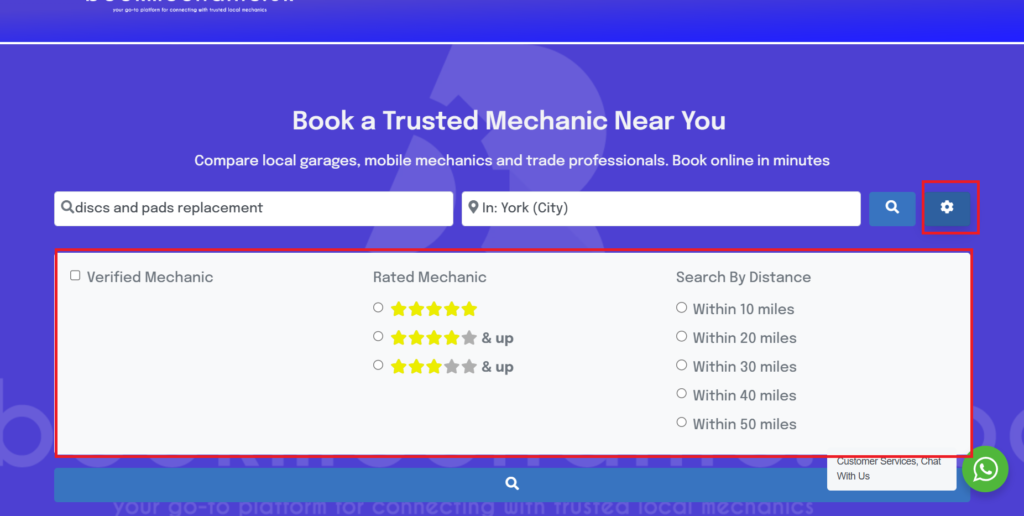This screenshot has height=516, width=1024.
Task: Click the Customer Services chat bubble
Action: point(890,469)
